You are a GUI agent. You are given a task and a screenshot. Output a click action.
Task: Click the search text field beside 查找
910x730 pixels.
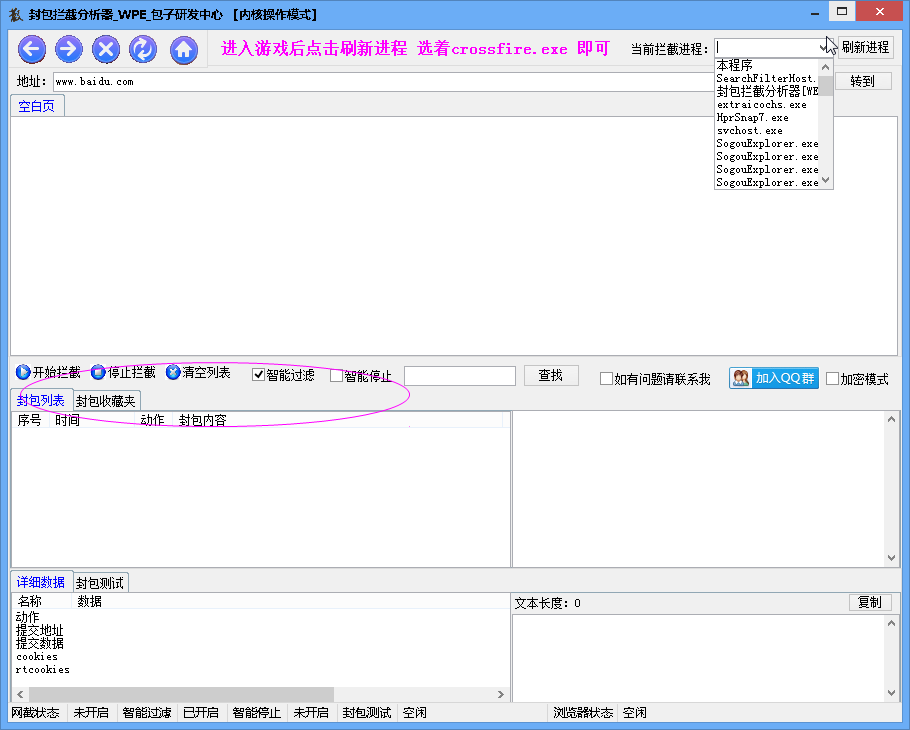[x=460, y=376]
